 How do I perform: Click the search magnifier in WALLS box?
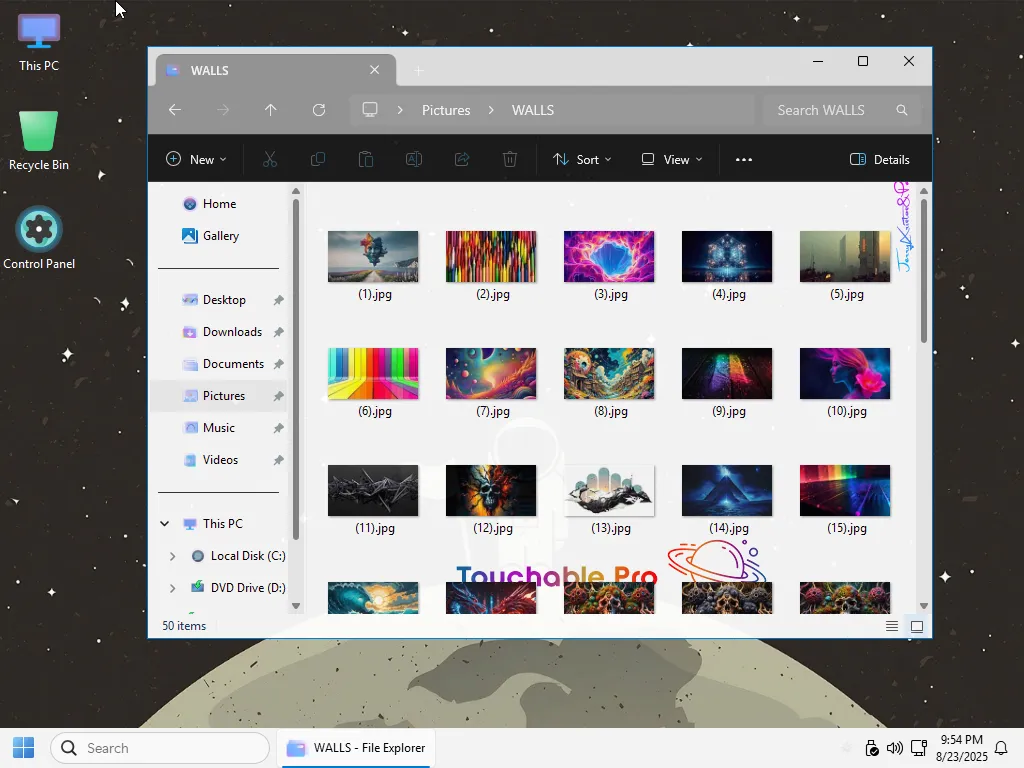(x=902, y=110)
